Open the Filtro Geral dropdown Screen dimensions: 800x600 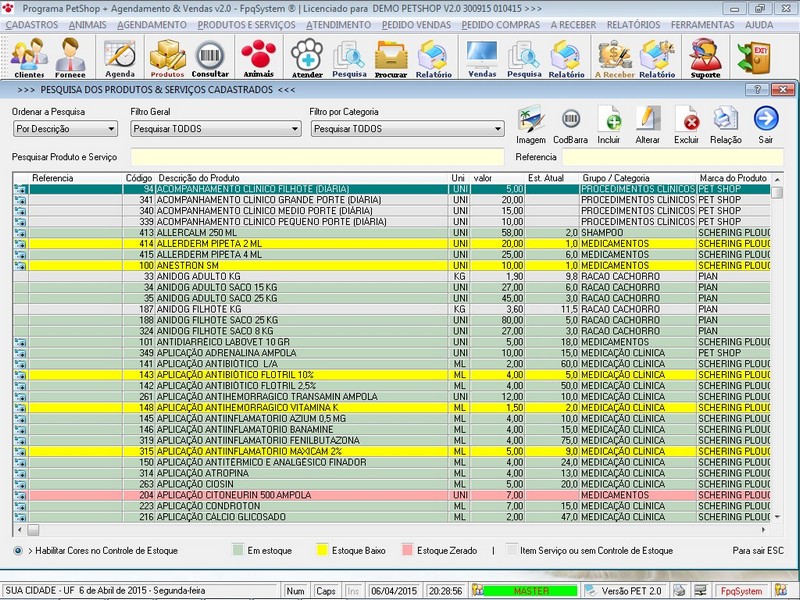tap(294, 129)
